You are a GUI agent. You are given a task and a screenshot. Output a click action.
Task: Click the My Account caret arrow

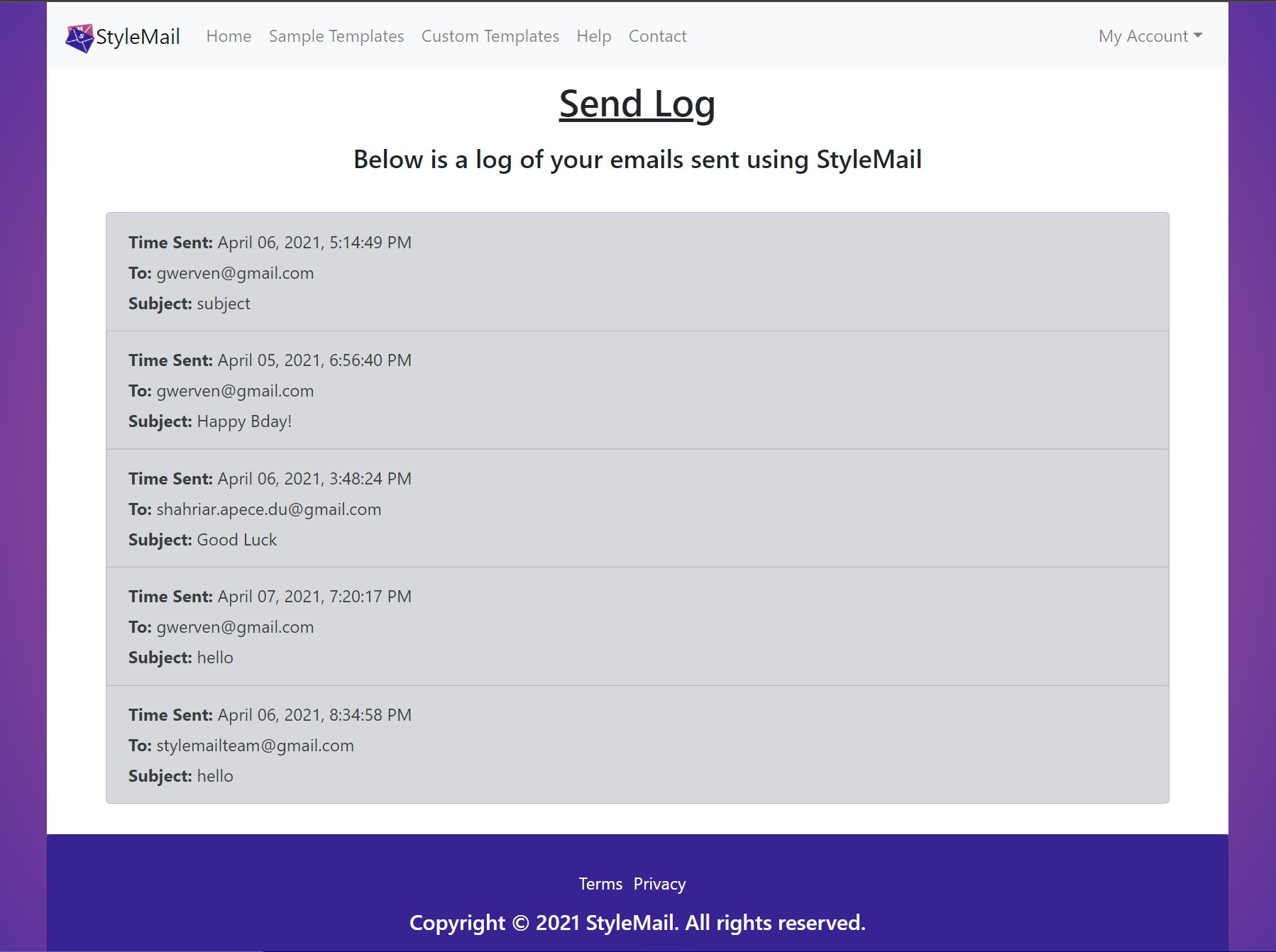1198,35
